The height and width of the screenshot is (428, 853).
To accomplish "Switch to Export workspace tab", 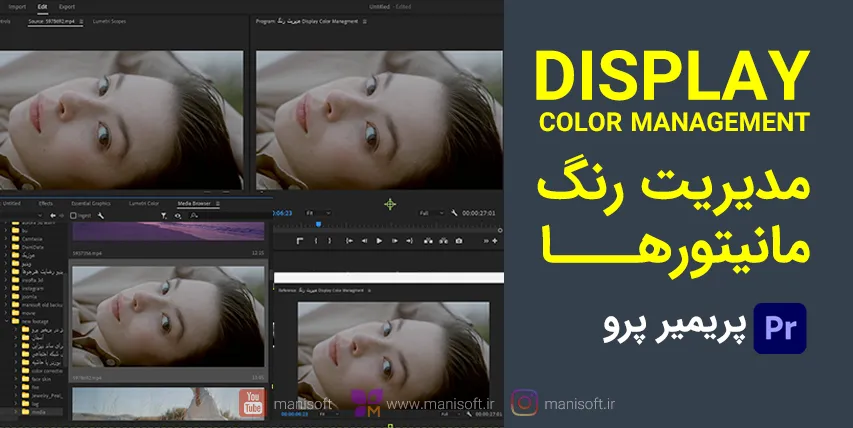I will click(x=67, y=7).
